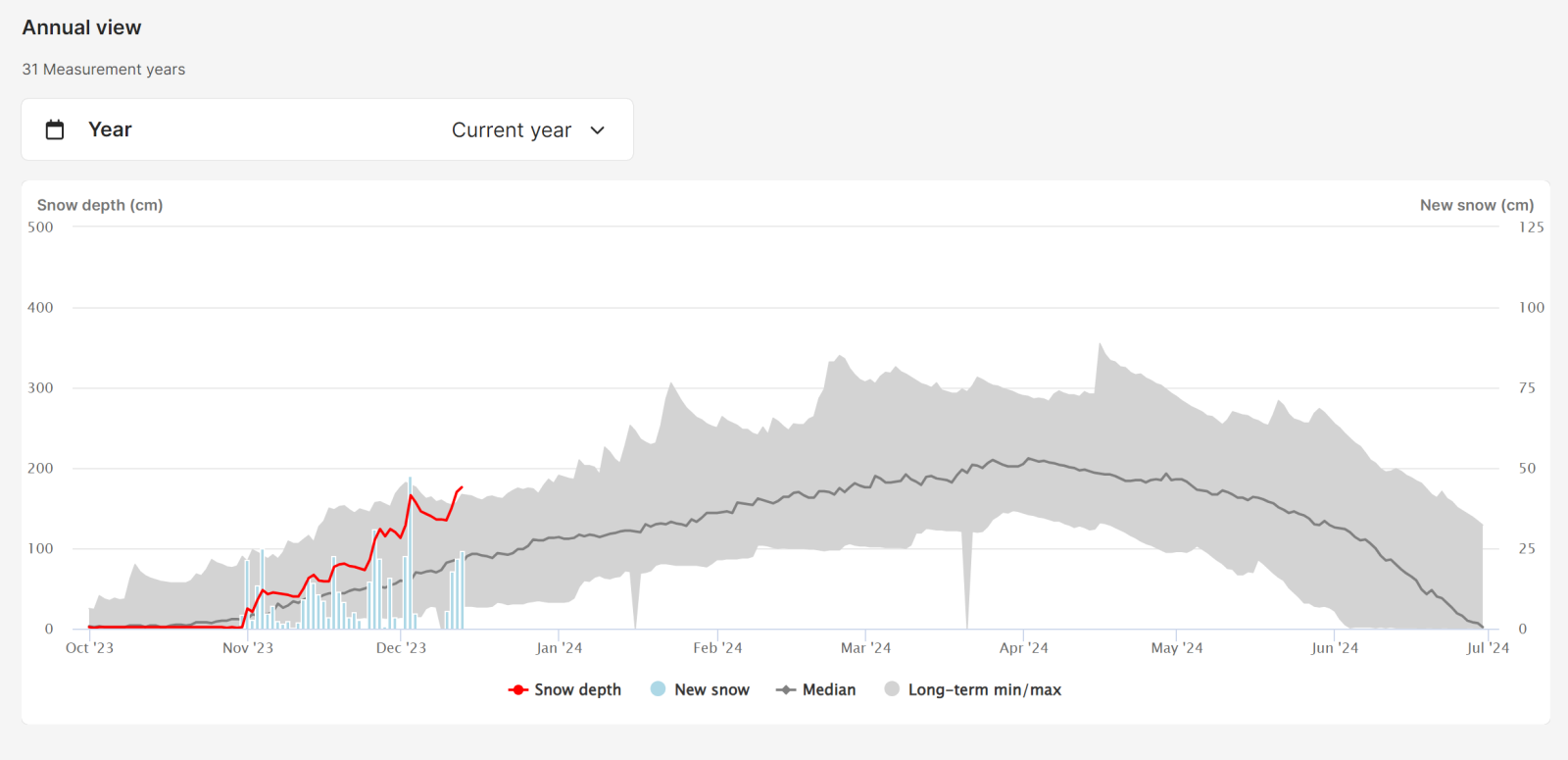Click the Dec '23 x-axis label
1568x760 pixels.
pos(401,648)
